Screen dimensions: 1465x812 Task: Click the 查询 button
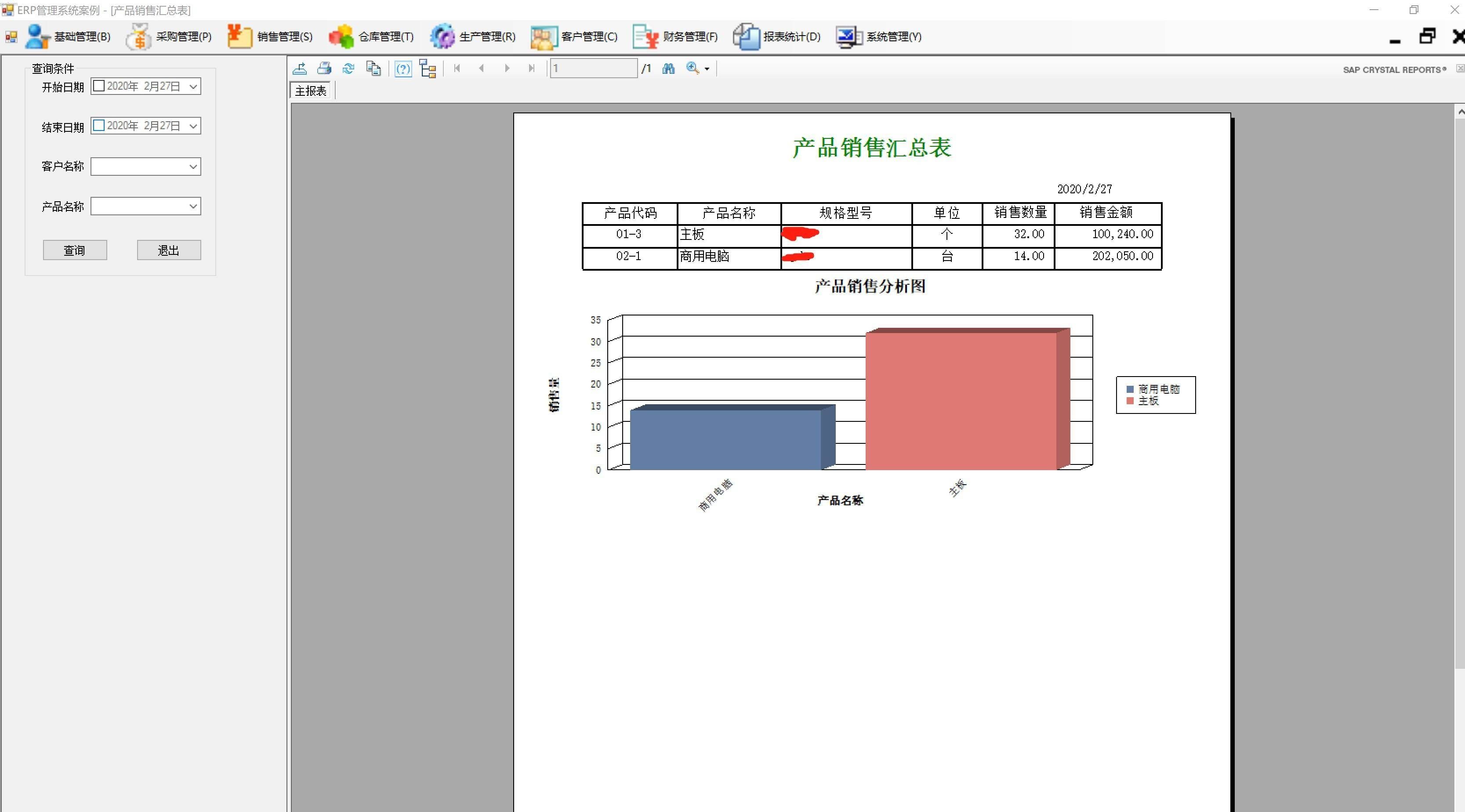tap(75, 250)
